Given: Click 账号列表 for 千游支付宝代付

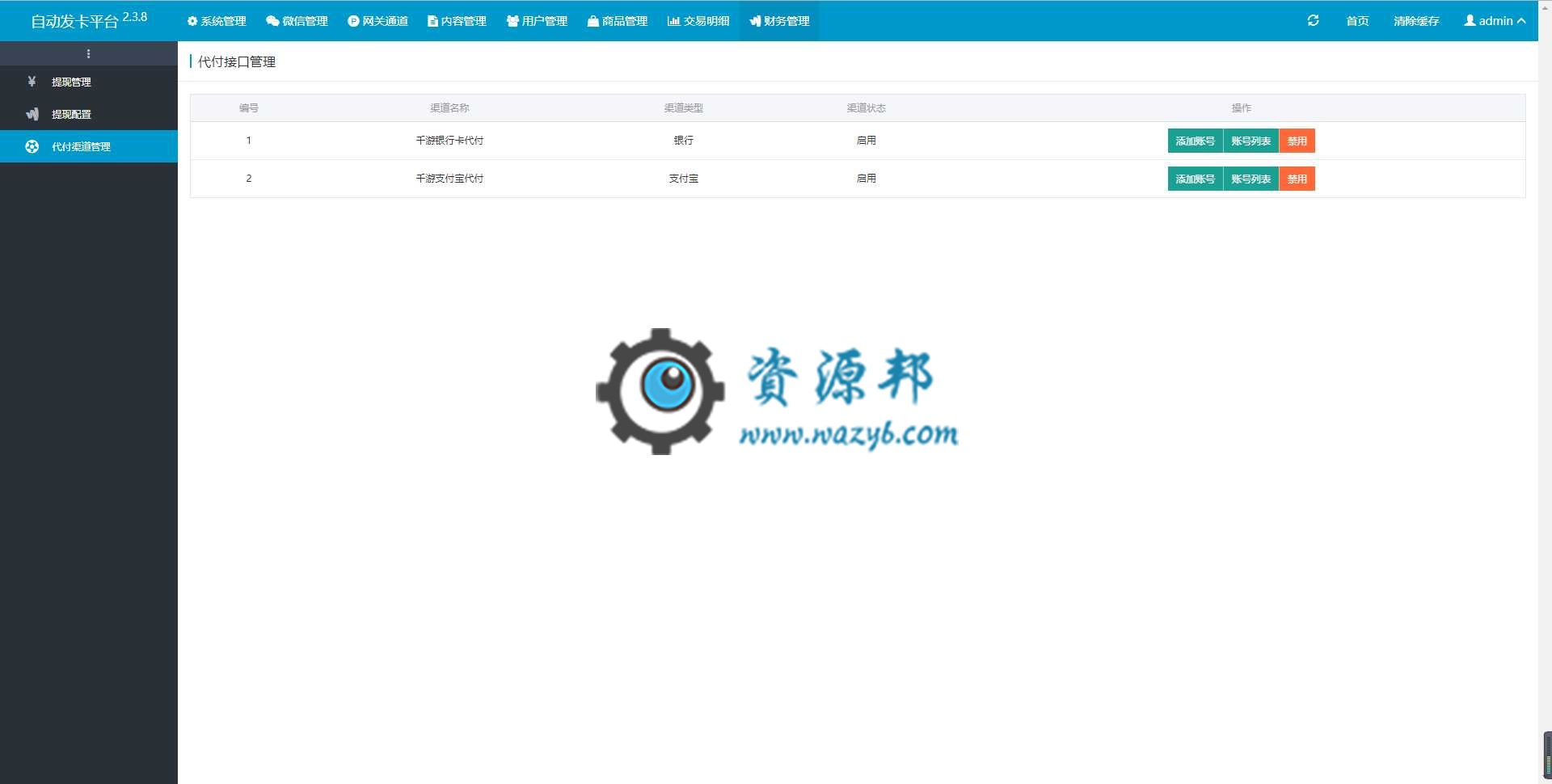Looking at the screenshot, I should tap(1250, 179).
